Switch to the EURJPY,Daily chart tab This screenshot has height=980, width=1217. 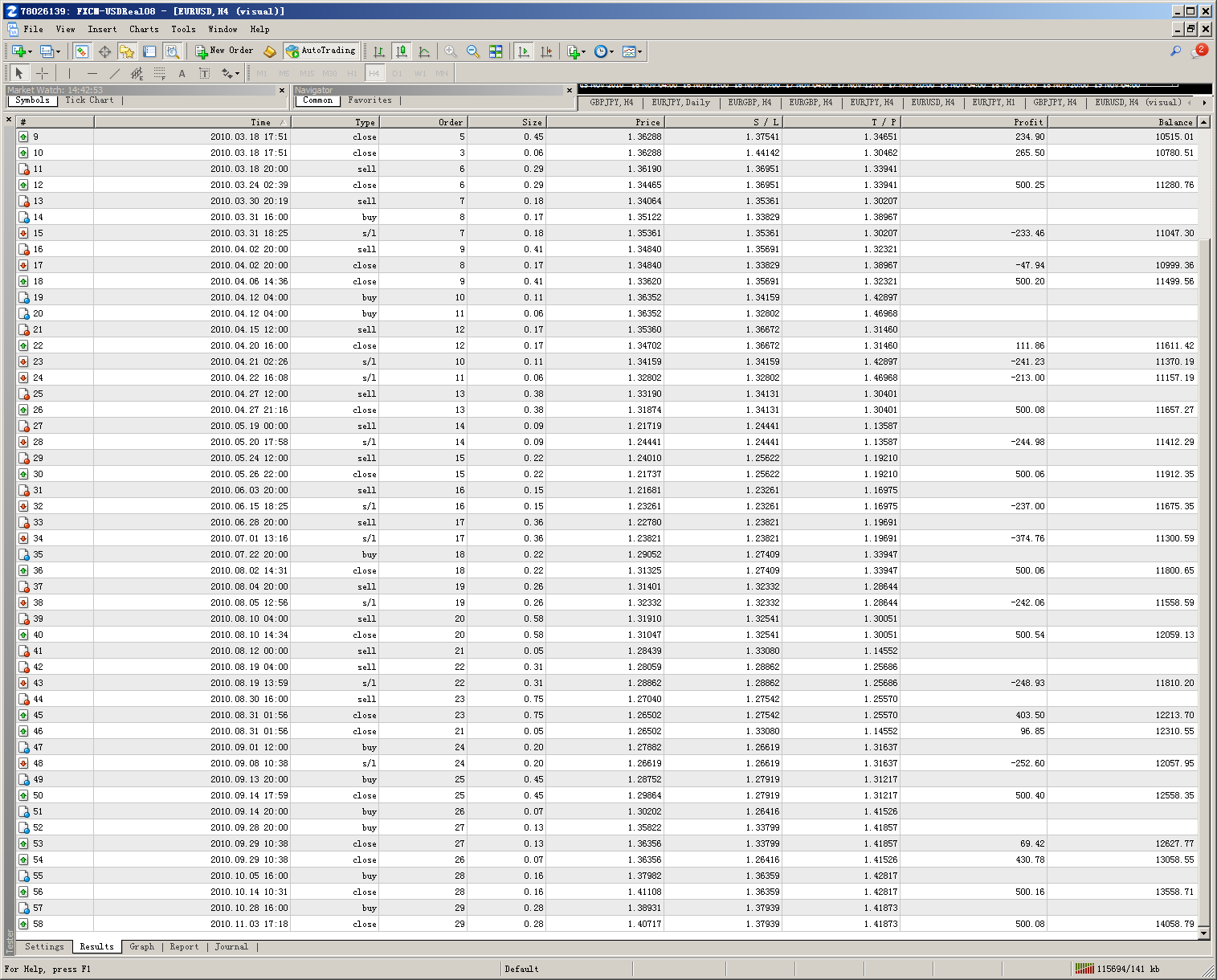point(680,103)
